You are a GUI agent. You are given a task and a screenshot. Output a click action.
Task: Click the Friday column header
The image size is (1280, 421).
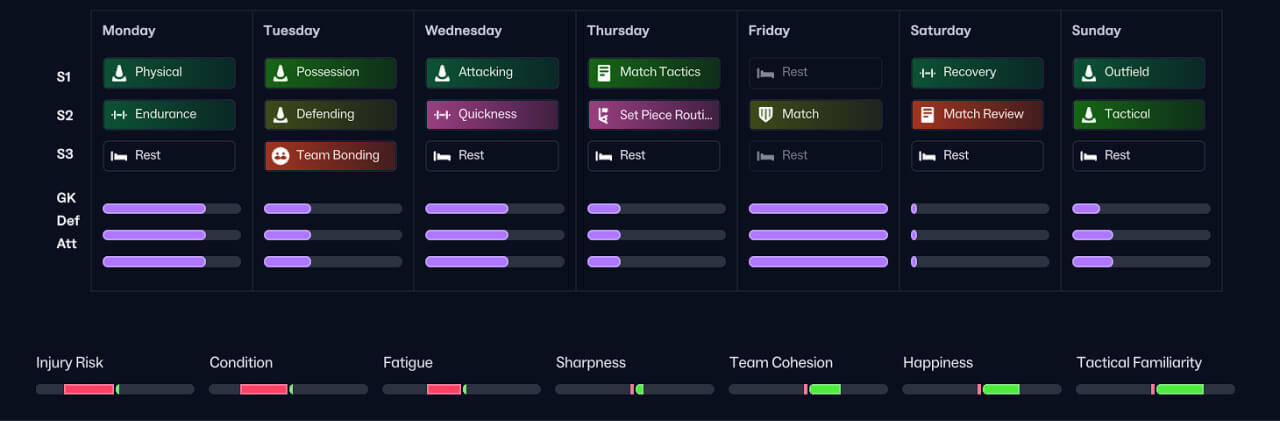tap(767, 31)
